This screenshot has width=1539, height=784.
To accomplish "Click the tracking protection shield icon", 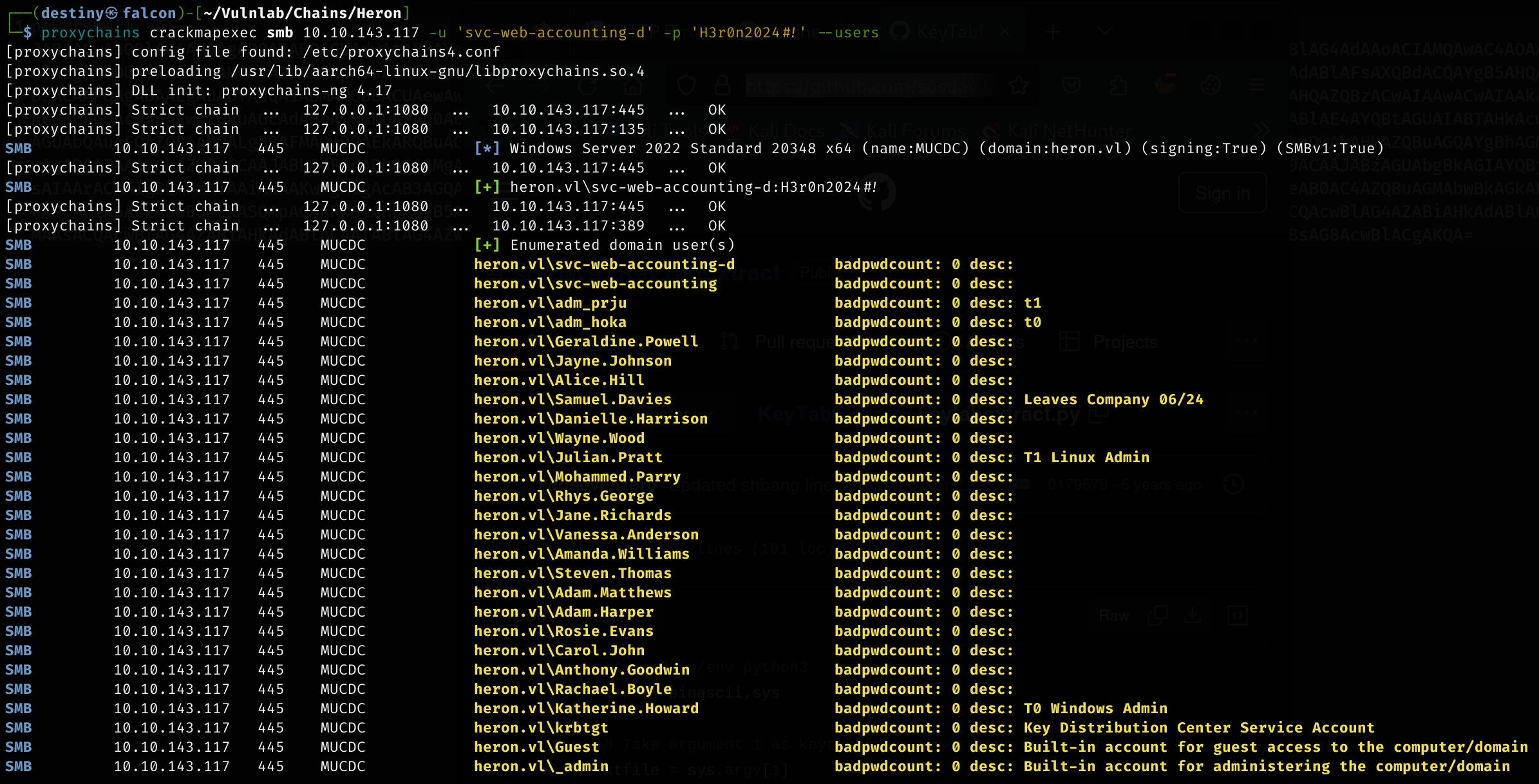I will (x=686, y=85).
